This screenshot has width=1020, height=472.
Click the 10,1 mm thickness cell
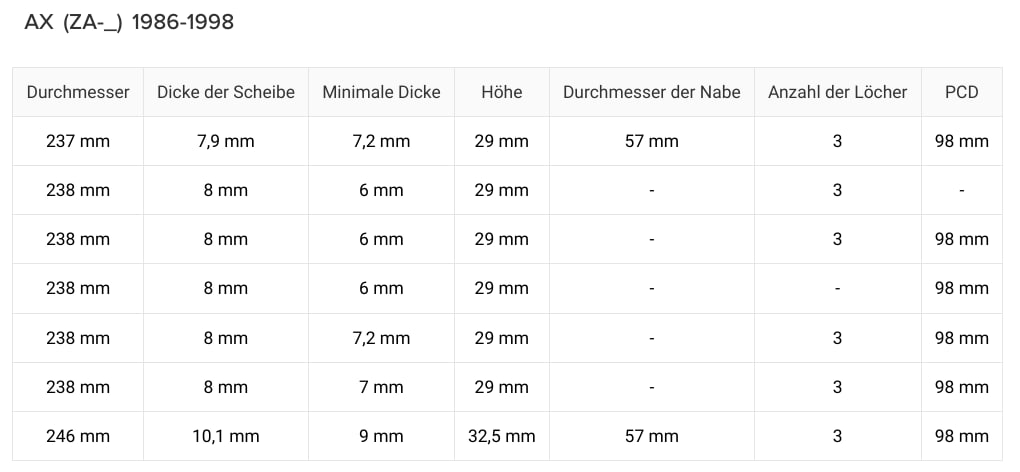tap(226, 436)
